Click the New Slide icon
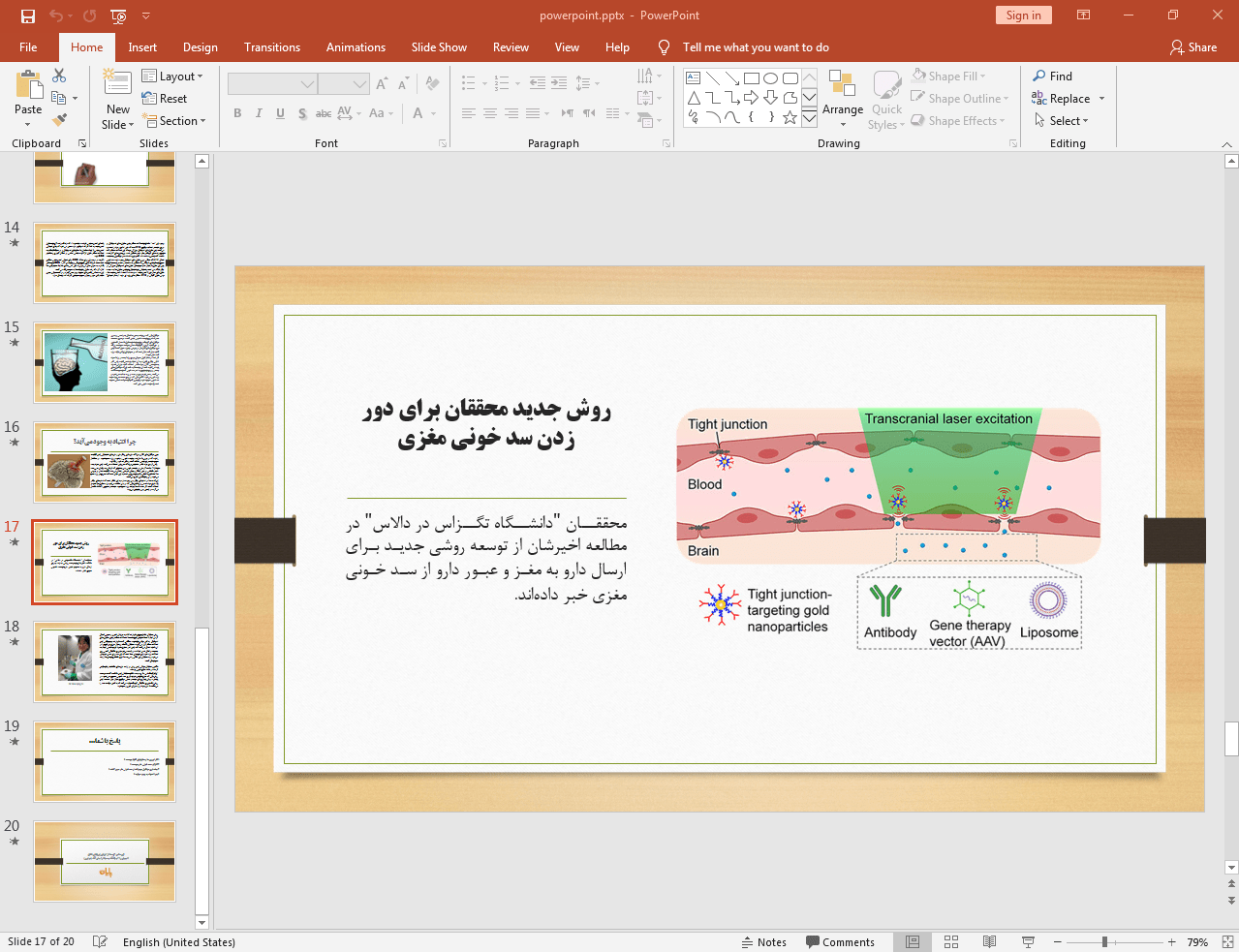 [117, 84]
